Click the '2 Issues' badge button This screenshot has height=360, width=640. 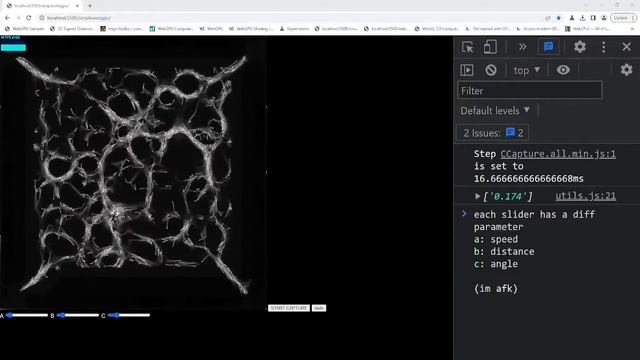click(x=493, y=133)
